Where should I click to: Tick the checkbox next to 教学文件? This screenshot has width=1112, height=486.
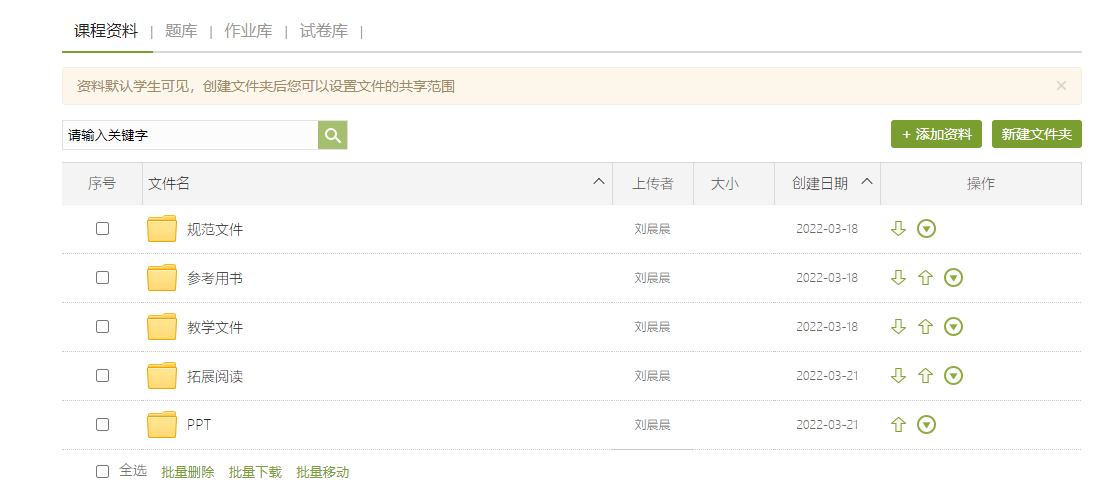pos(102,327)
